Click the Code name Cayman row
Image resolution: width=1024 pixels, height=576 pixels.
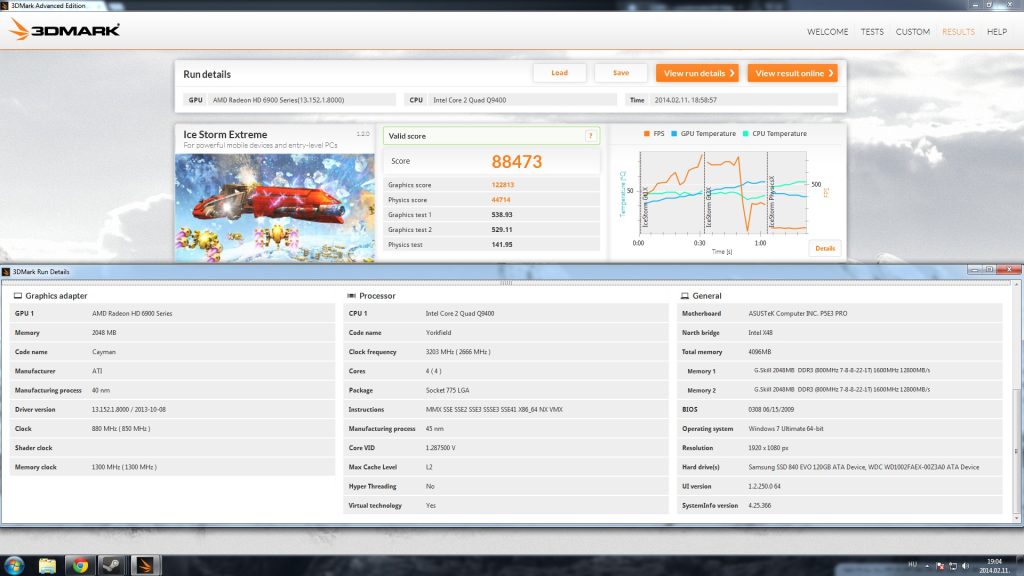(x=172, y=352)
